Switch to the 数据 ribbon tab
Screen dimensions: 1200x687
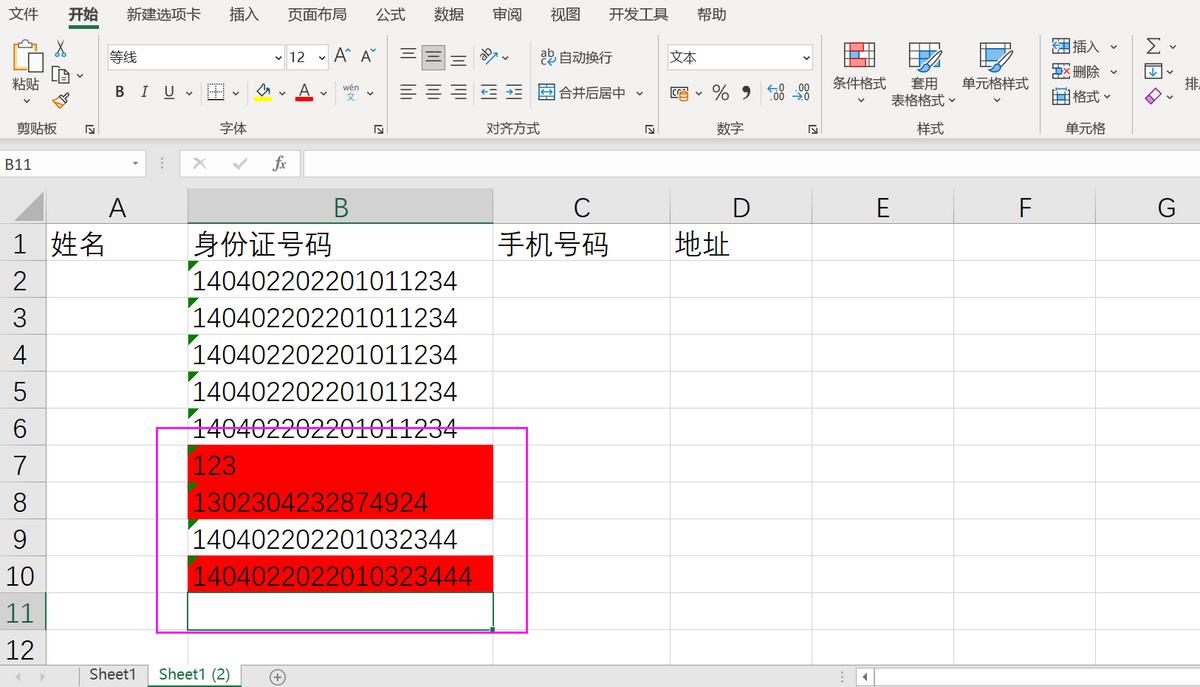(450, 14)
